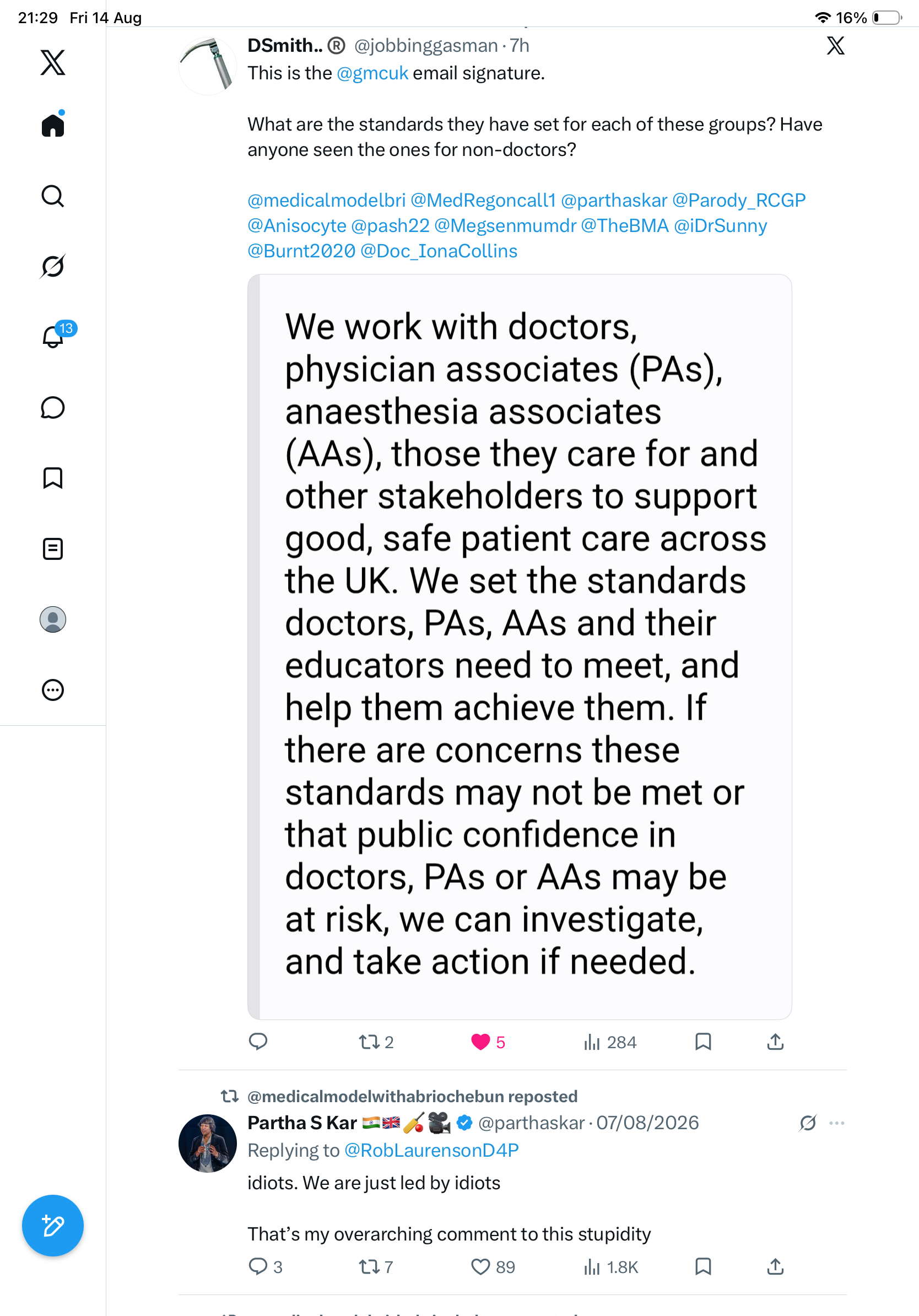Share DSmith's post via share icon
919x1316 pixels.
(x=775, y=1042)
